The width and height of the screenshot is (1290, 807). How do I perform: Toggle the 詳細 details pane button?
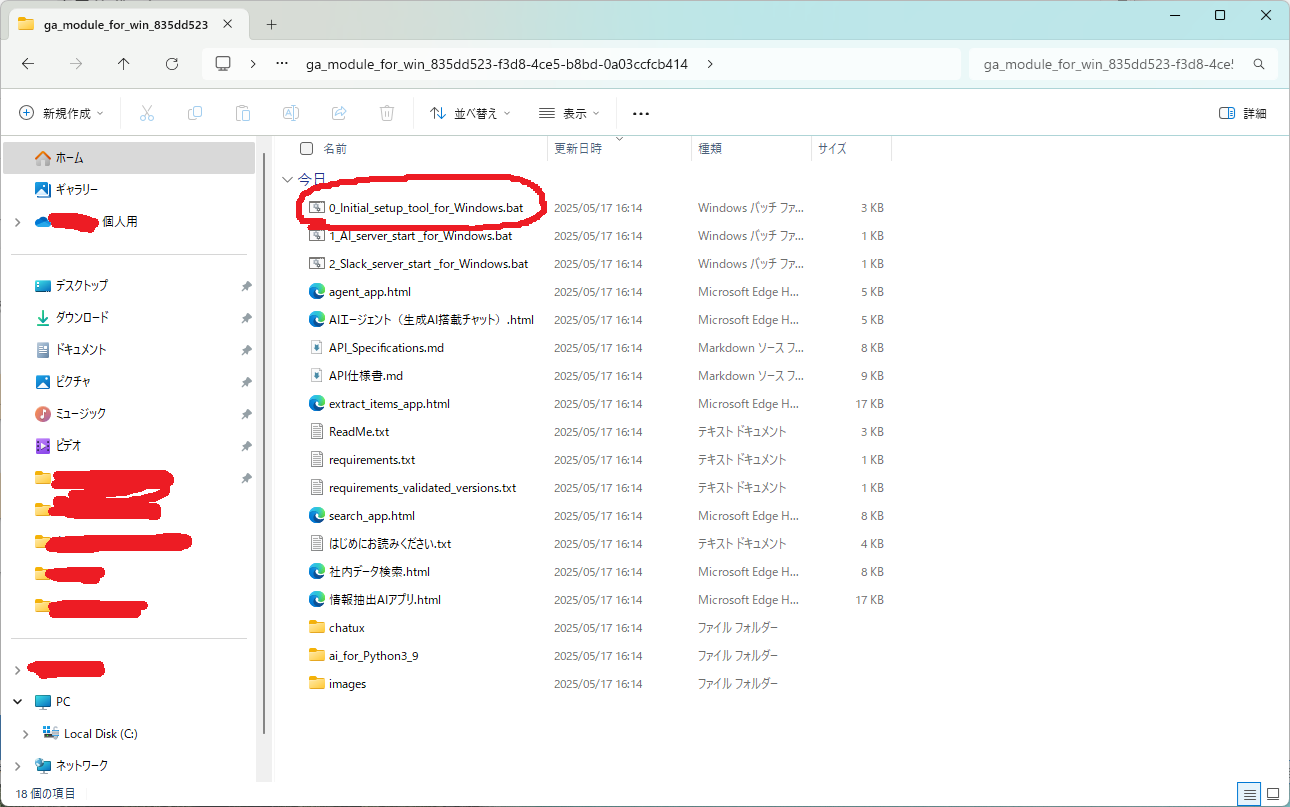1243,113
